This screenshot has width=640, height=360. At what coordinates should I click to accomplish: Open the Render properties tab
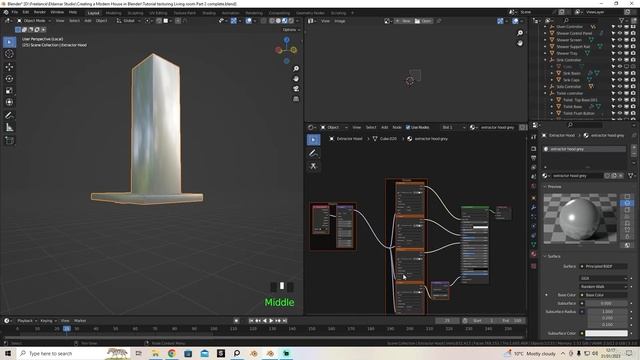tap(533, 149)
